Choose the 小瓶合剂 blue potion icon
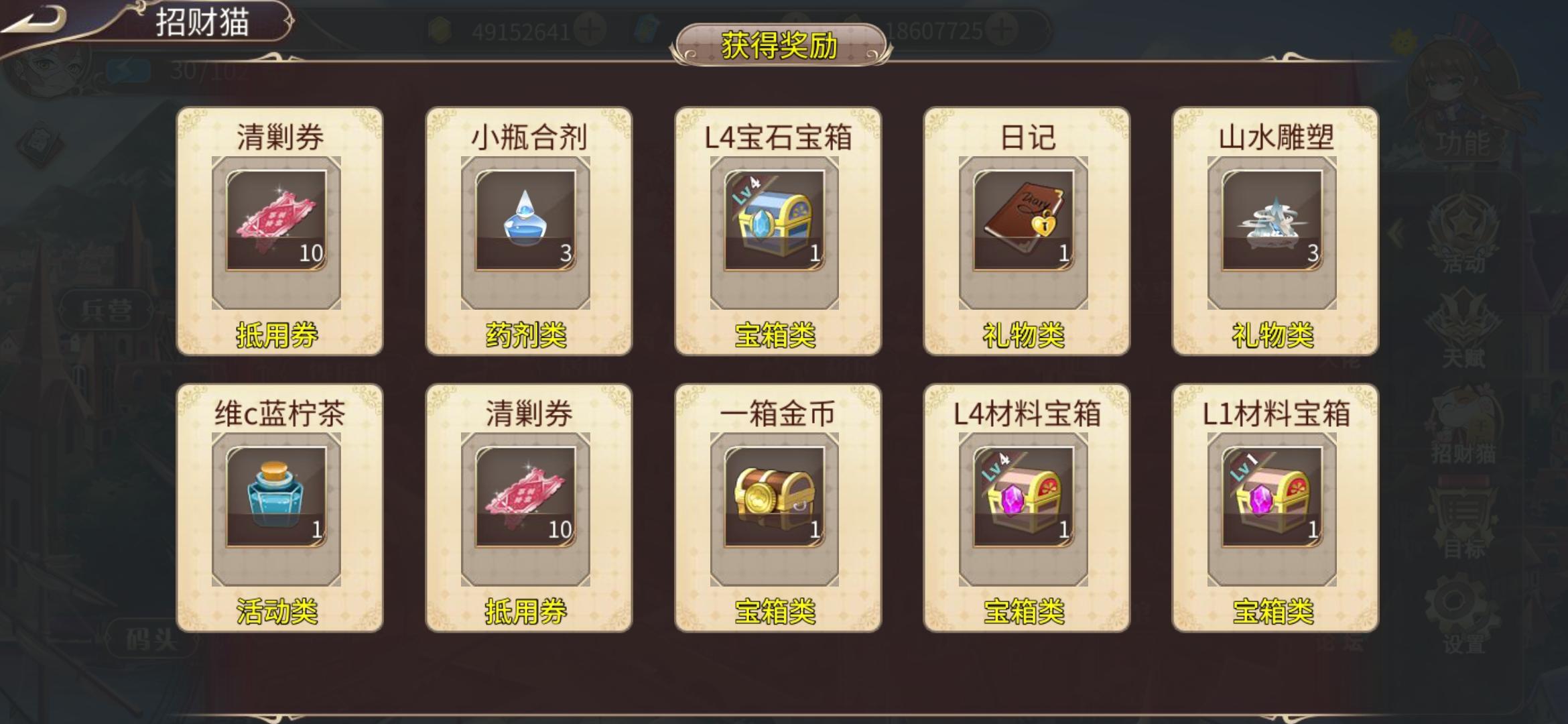The width and height of the screenshot is (1568, 724). pyautogui.click(x=526, y=221)
